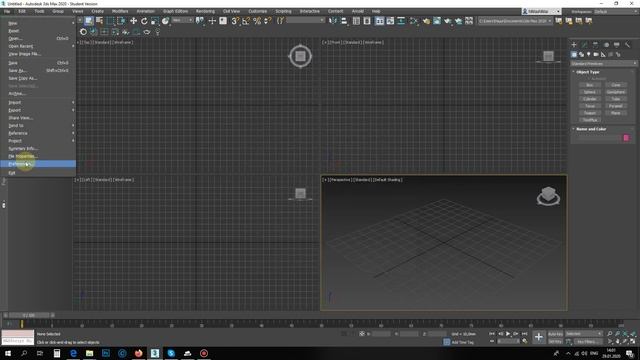Image resolution: width=640 pixels, height=360 pixels.
Task: Select the Move tool in the main toolbar
Action: pyautogui.click(x=133, y=21)
